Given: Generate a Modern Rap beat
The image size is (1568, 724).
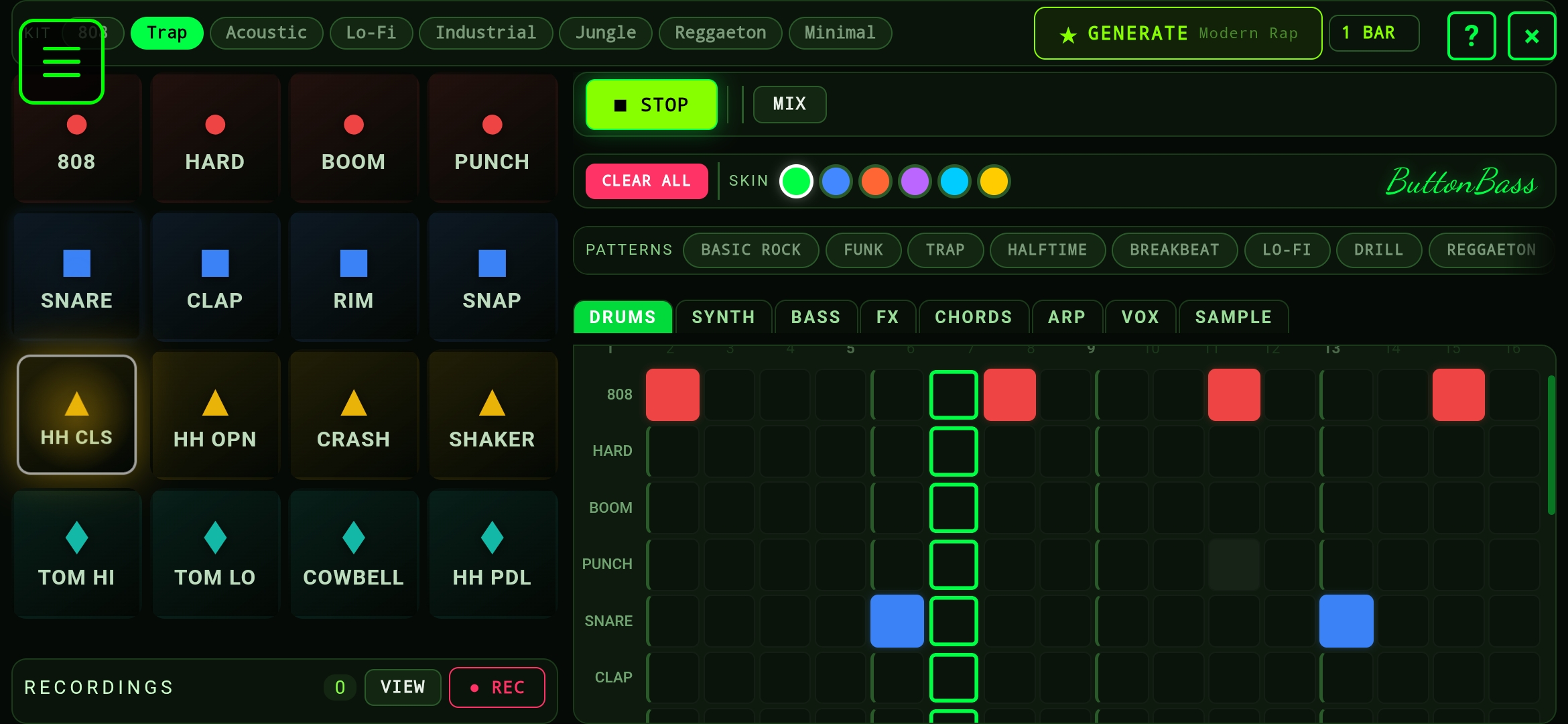Looking at the screenshot, I should [1178, 34].
